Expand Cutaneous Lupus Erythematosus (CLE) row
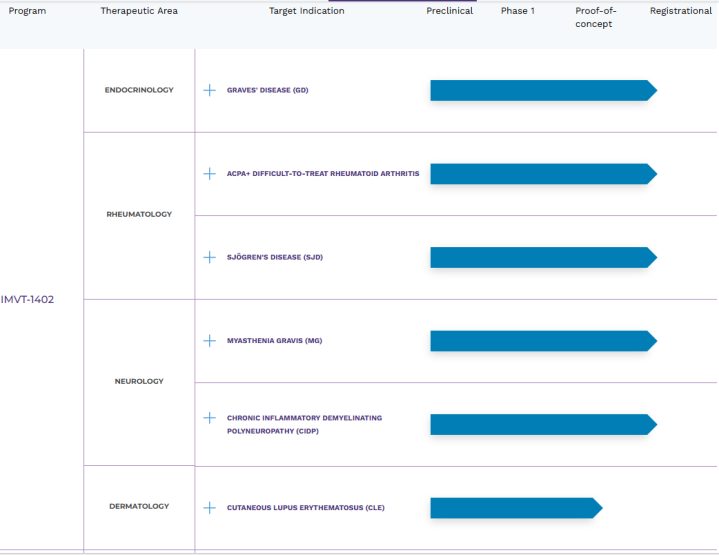Screen dimensions: 719x555 click(210, 508)
